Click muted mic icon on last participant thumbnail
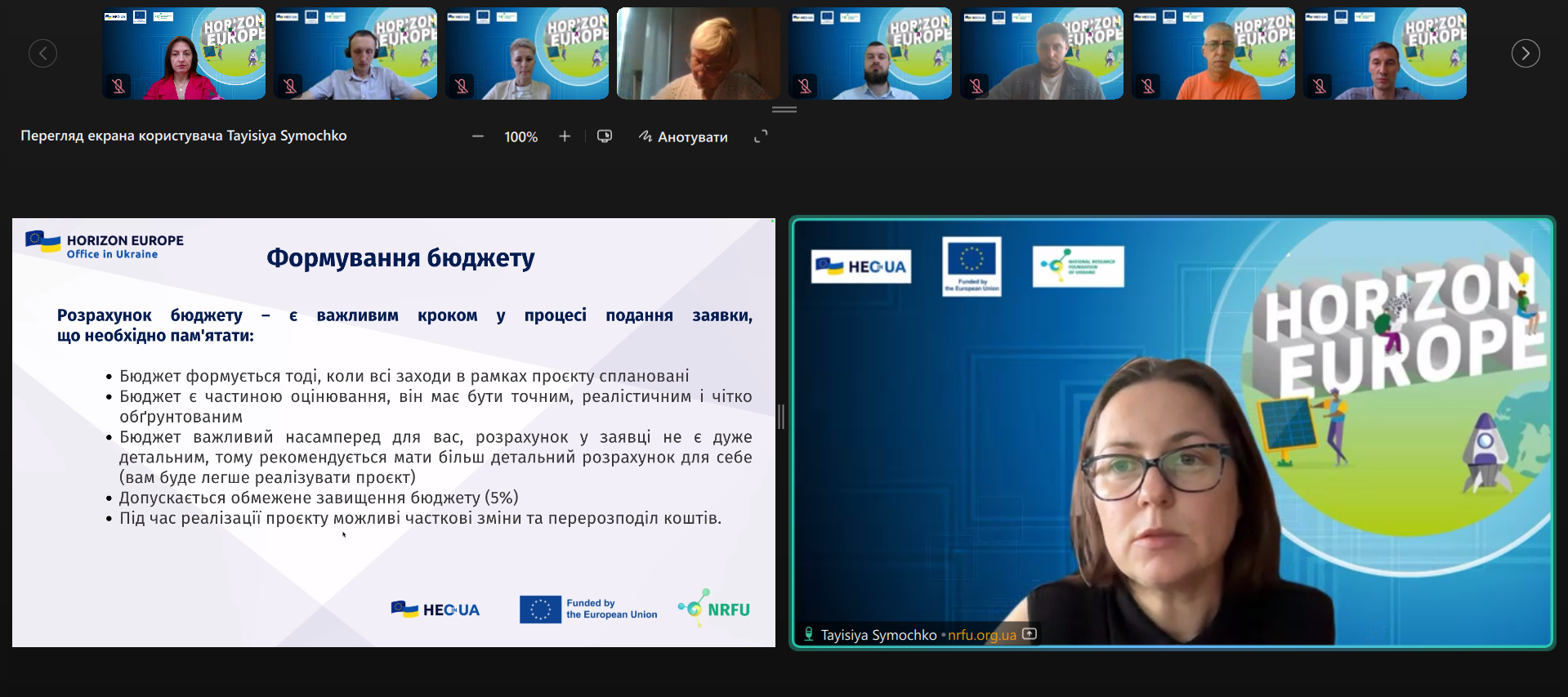 pos(1320,86)
